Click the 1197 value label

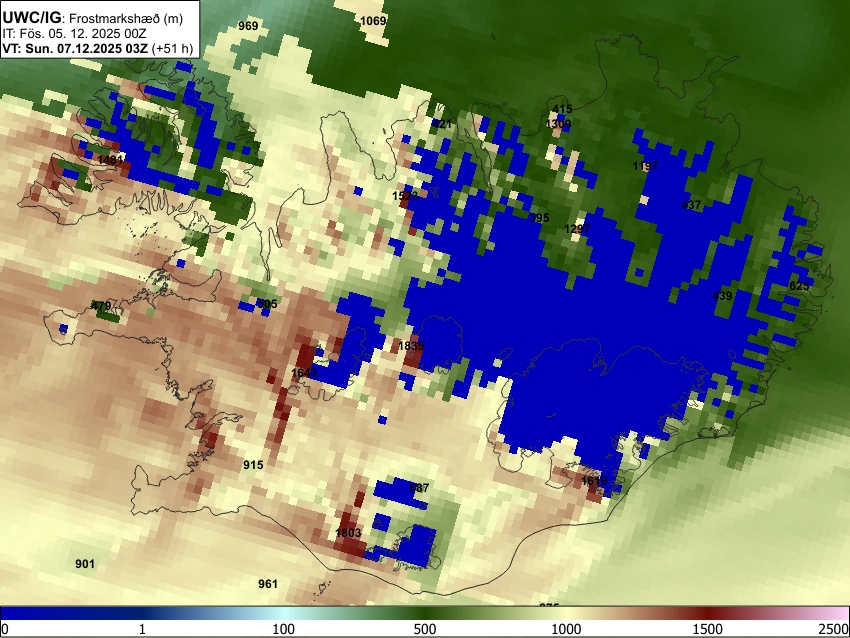(646, 166)
